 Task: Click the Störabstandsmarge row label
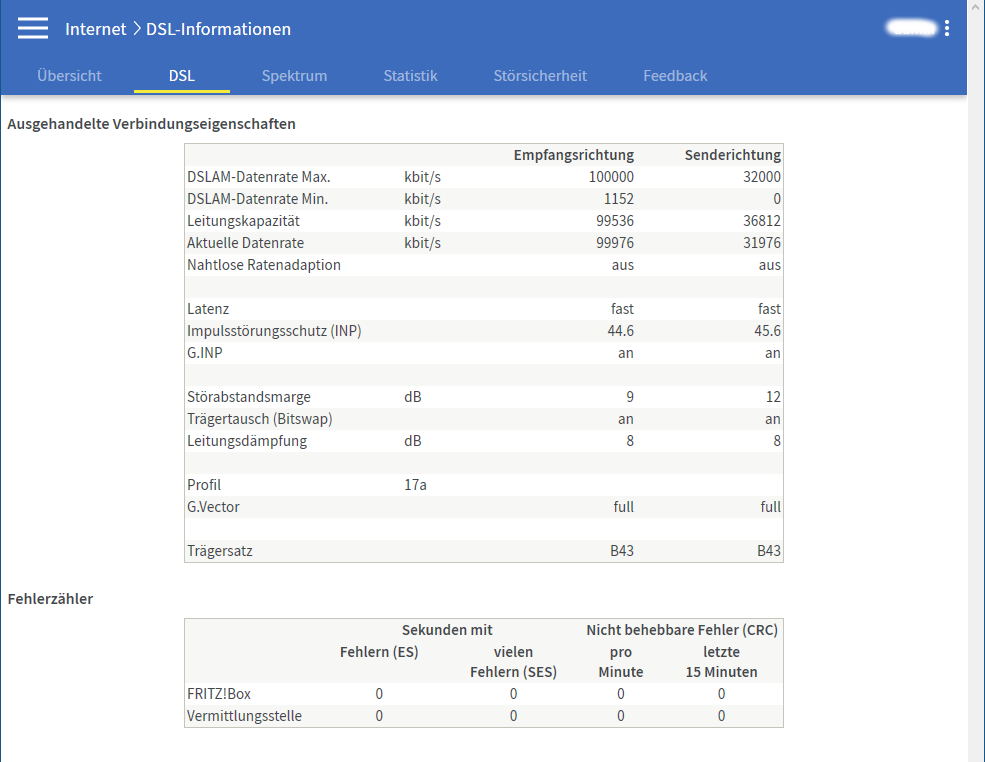pyautogui.click(x=248, y=397)
